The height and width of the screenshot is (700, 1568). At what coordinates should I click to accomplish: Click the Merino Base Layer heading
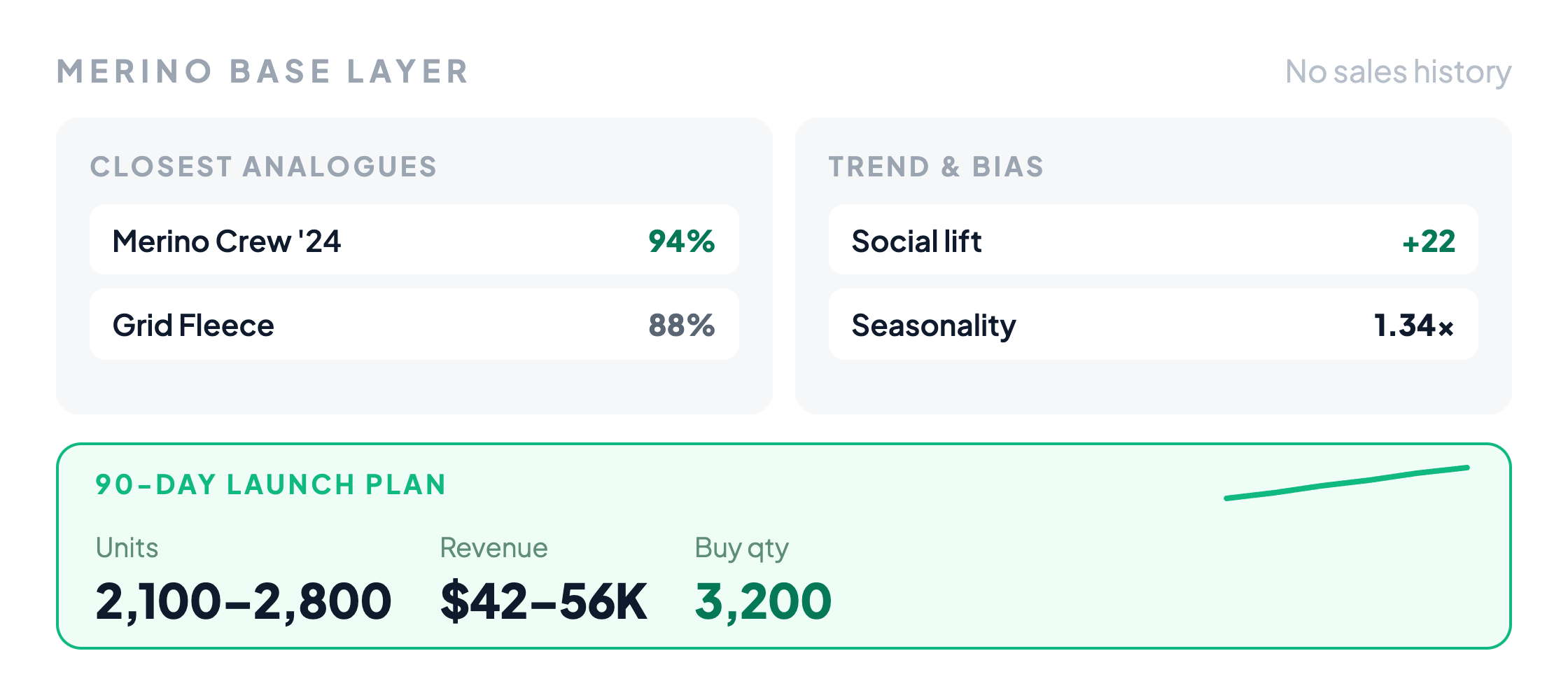point(262,71)
